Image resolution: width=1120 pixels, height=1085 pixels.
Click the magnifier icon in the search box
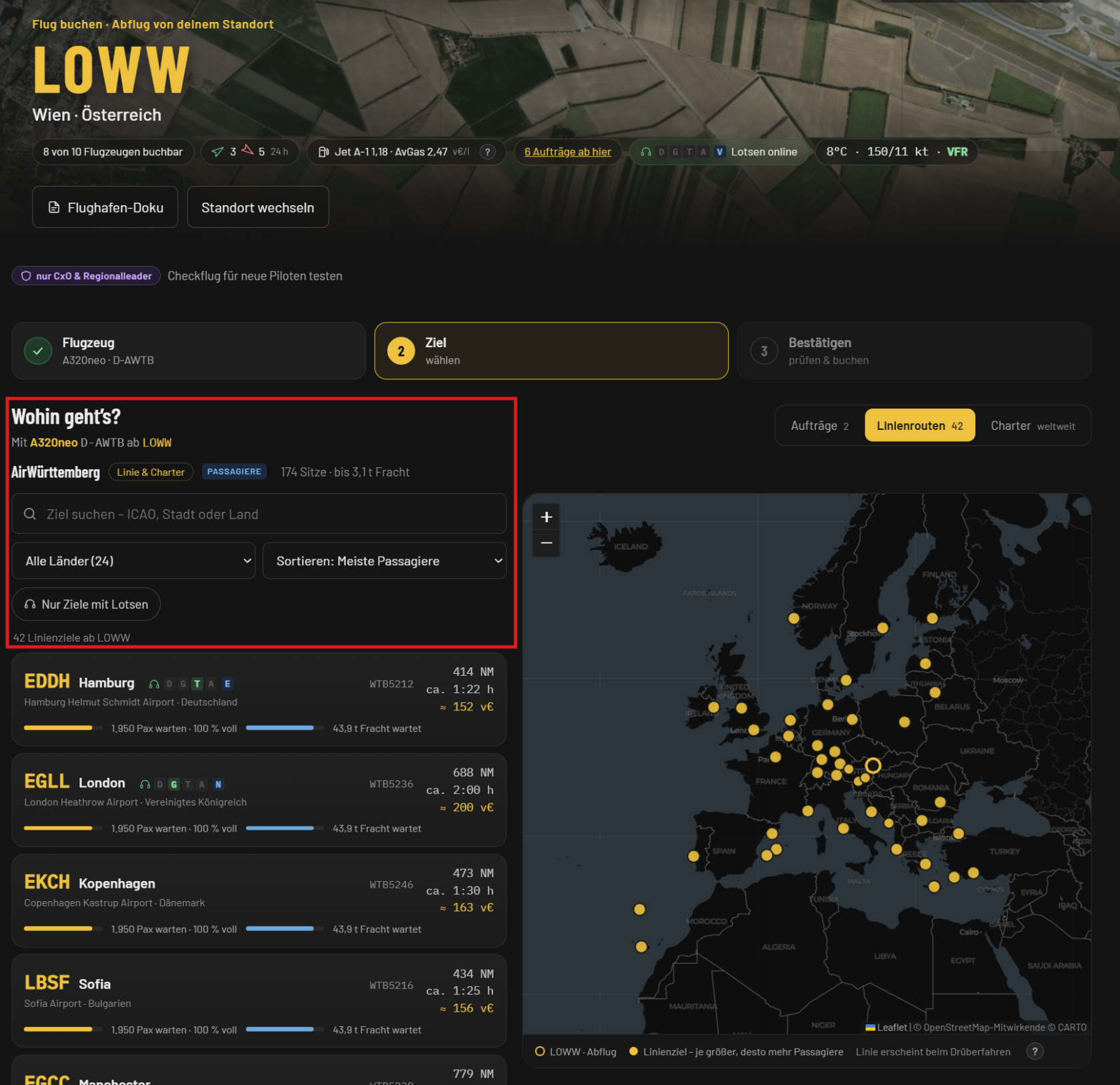[x=30, y=514]
